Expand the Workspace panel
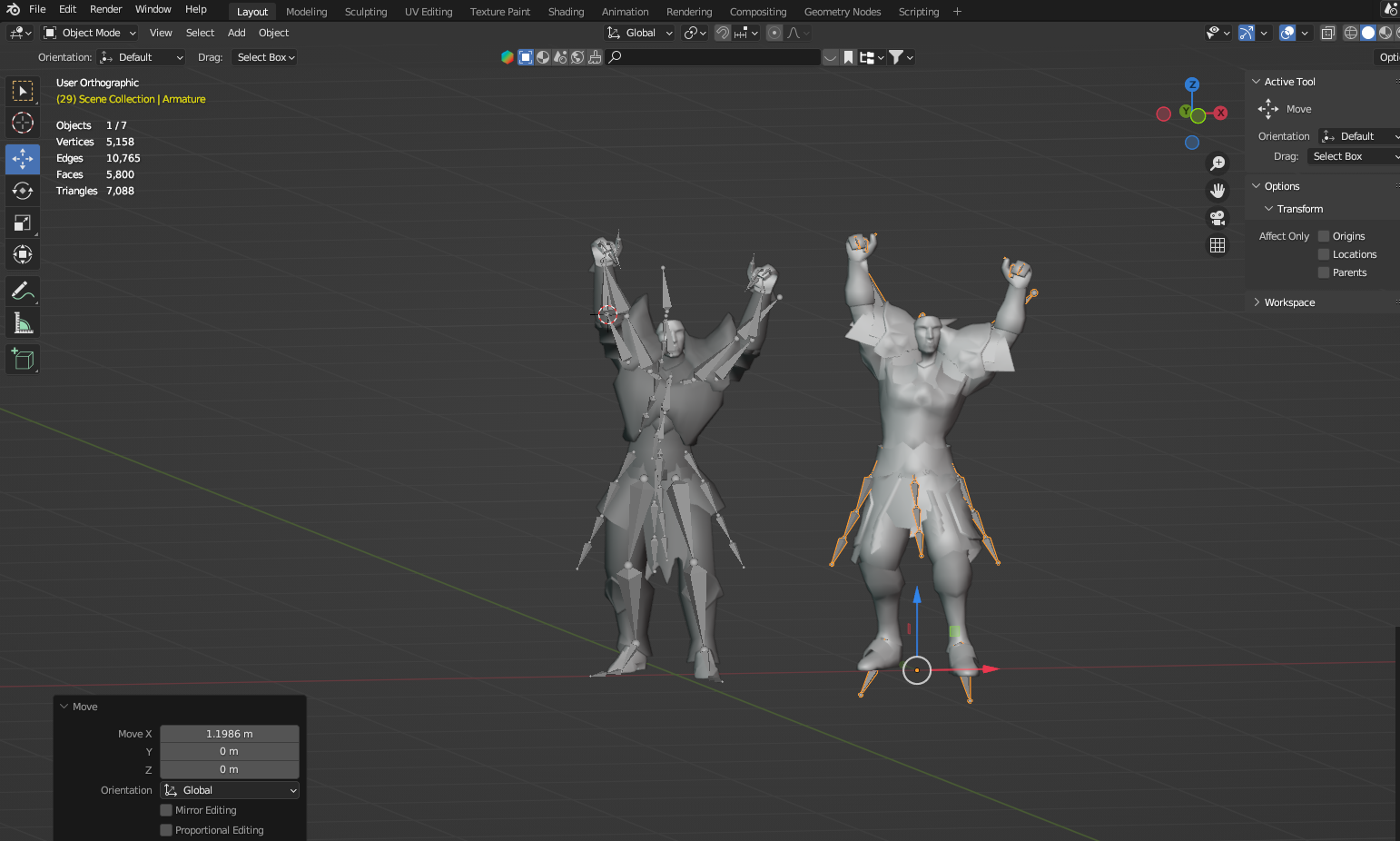The image size is (1400, 841). tap(1257, 302)
